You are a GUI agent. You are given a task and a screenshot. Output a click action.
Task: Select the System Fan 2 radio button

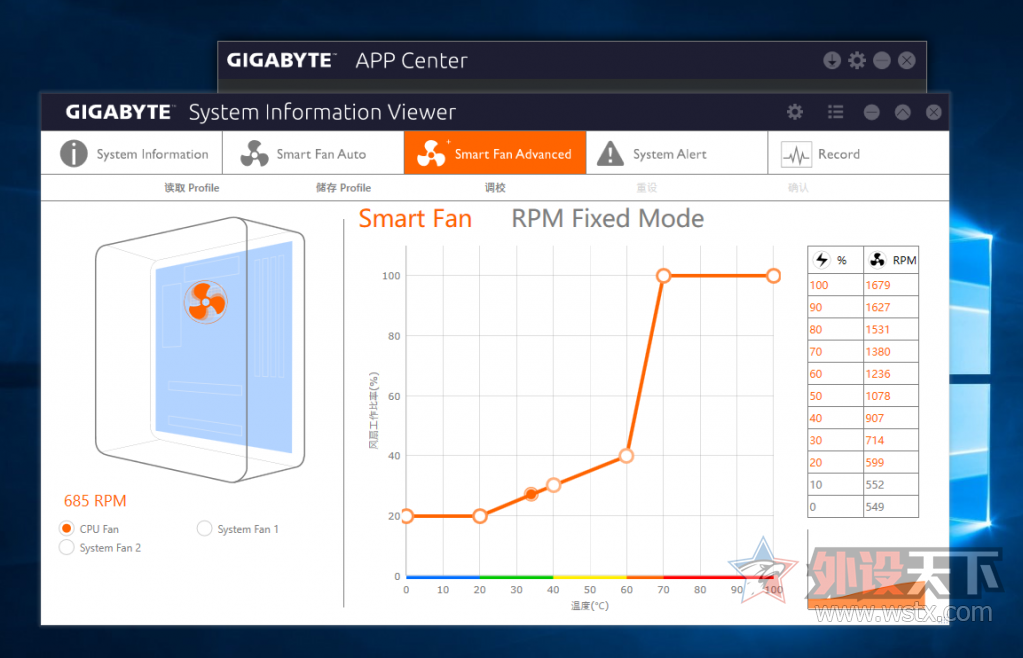(67, 547)
